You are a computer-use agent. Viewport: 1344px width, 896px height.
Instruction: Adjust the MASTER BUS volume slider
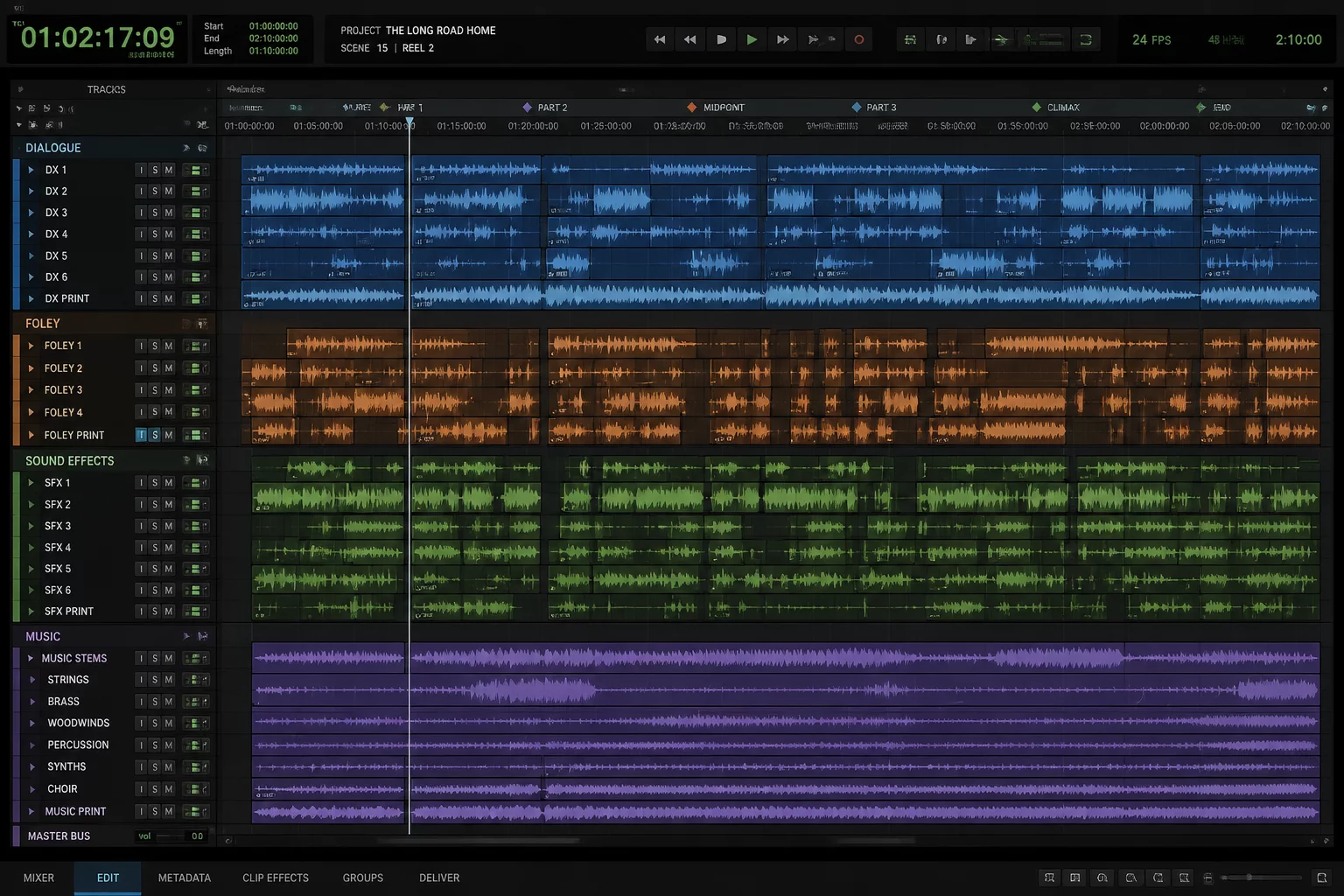point(171,836)
